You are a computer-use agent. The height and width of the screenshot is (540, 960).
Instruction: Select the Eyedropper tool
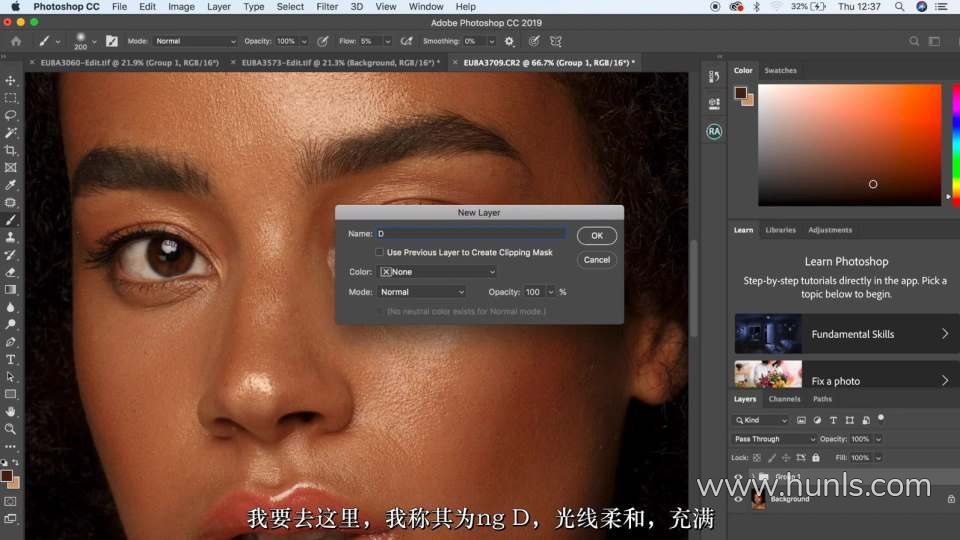(11, 185)
